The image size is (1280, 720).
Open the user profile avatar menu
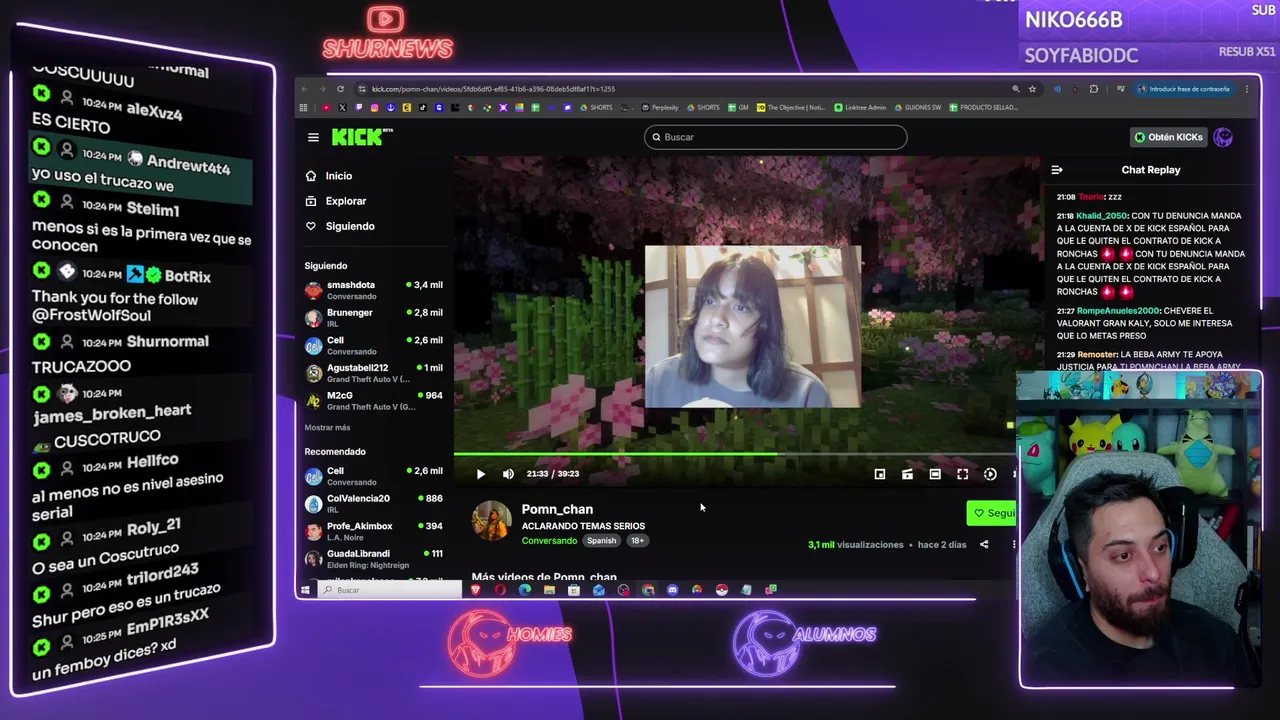[x=1223, y=137]
